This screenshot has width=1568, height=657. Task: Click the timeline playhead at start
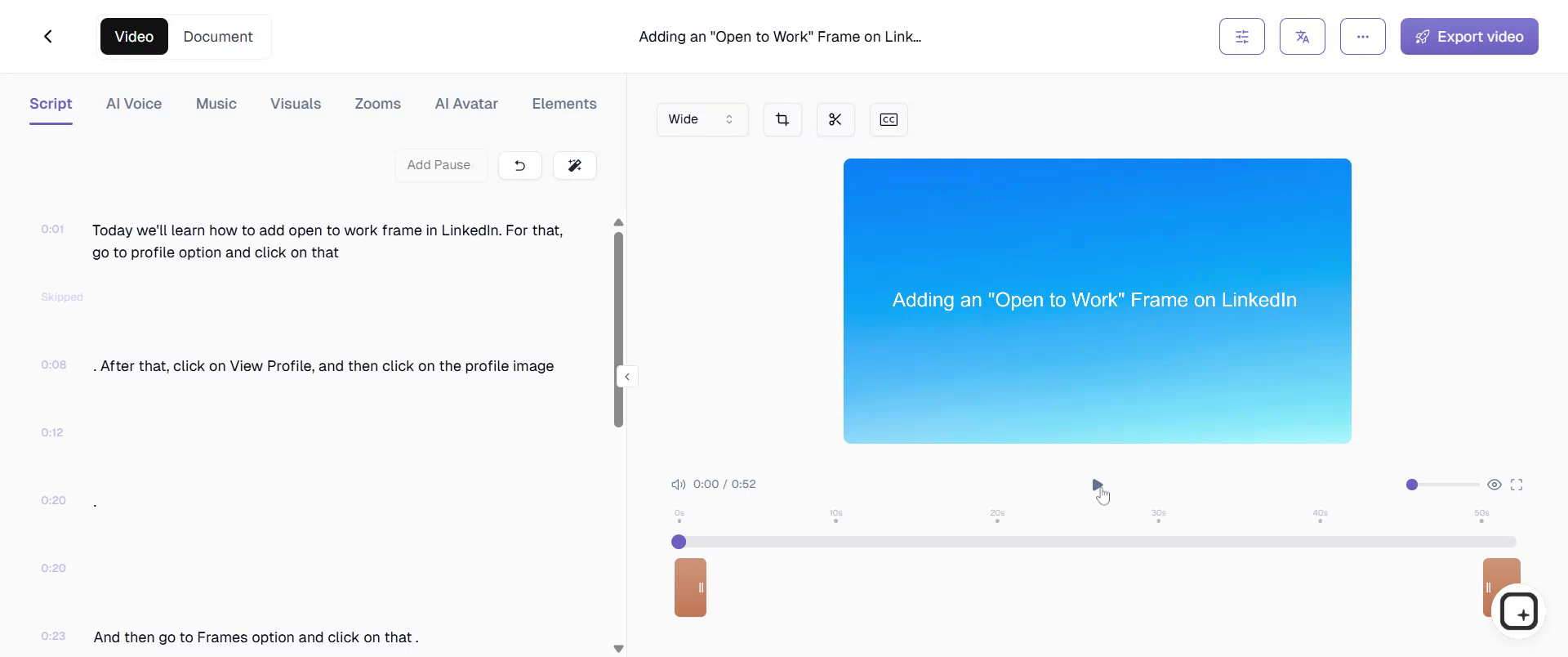[679, 542]
